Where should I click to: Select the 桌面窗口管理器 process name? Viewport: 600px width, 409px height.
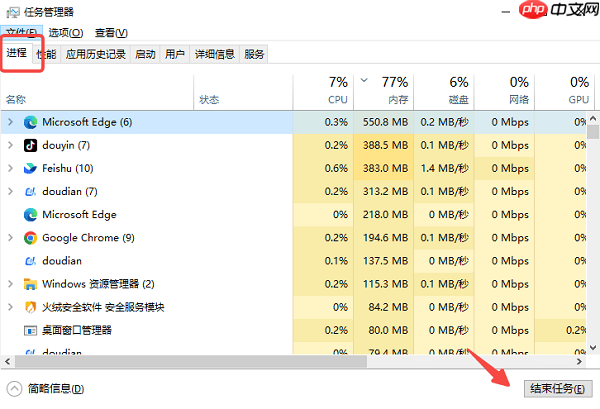tap(77, 330)
